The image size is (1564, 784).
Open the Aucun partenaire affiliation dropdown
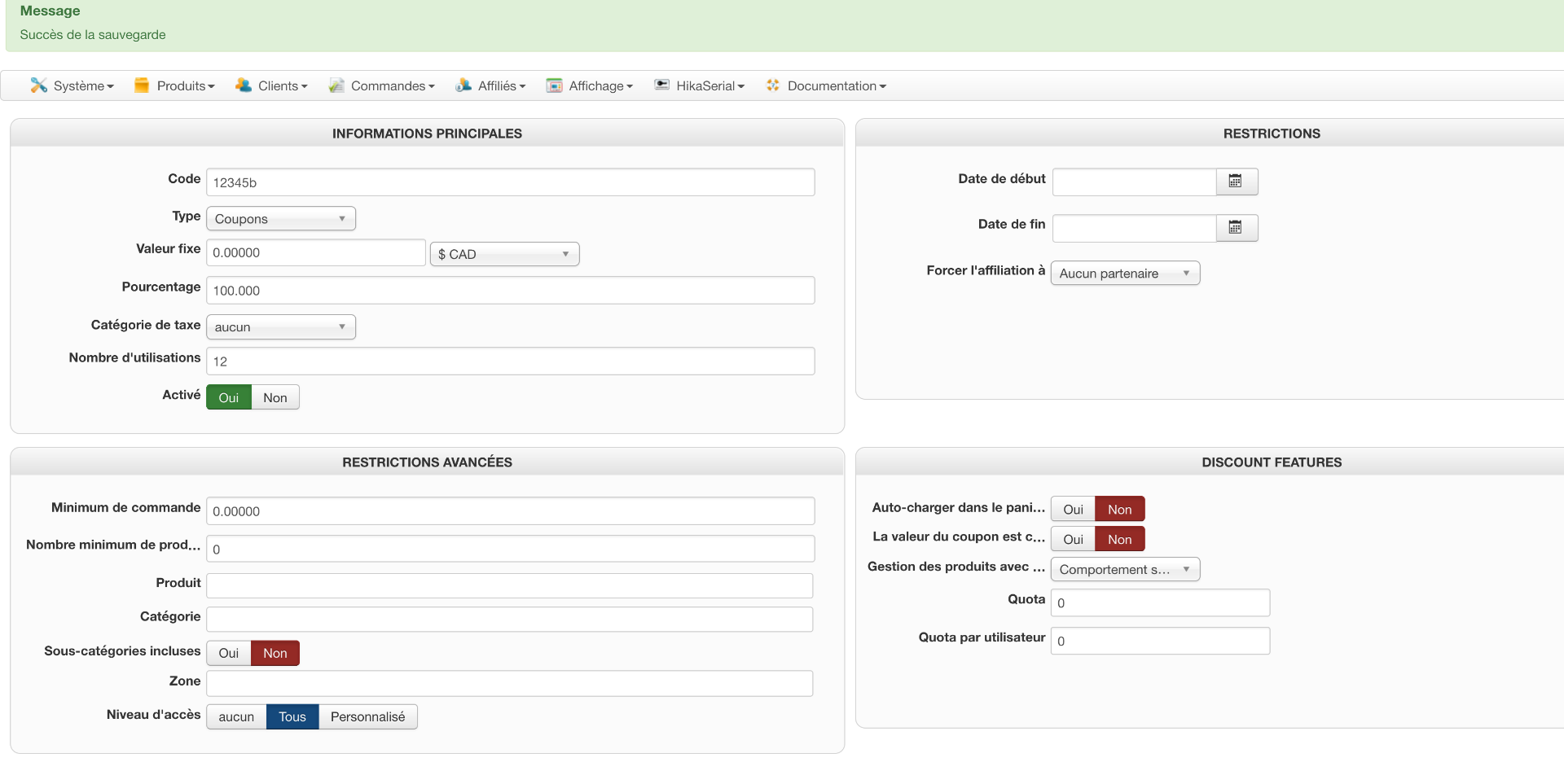(x=1124, y=273)
